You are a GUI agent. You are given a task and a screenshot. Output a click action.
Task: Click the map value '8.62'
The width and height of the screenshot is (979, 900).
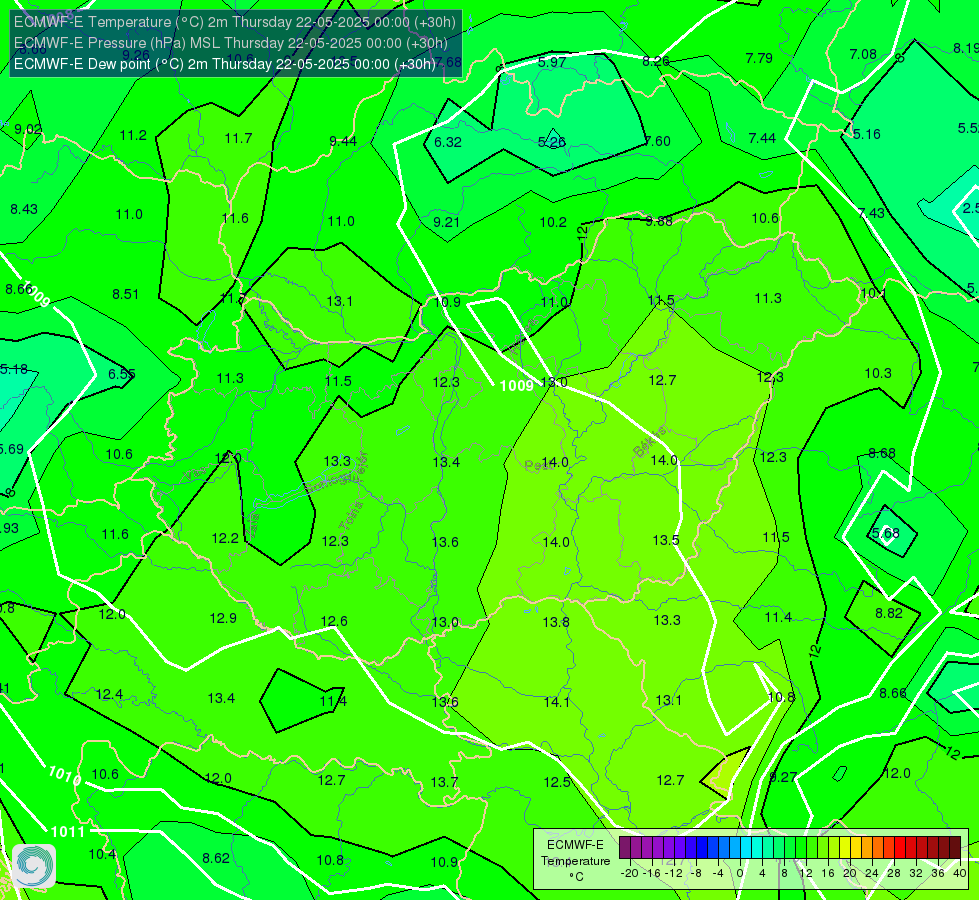(216, 858)
